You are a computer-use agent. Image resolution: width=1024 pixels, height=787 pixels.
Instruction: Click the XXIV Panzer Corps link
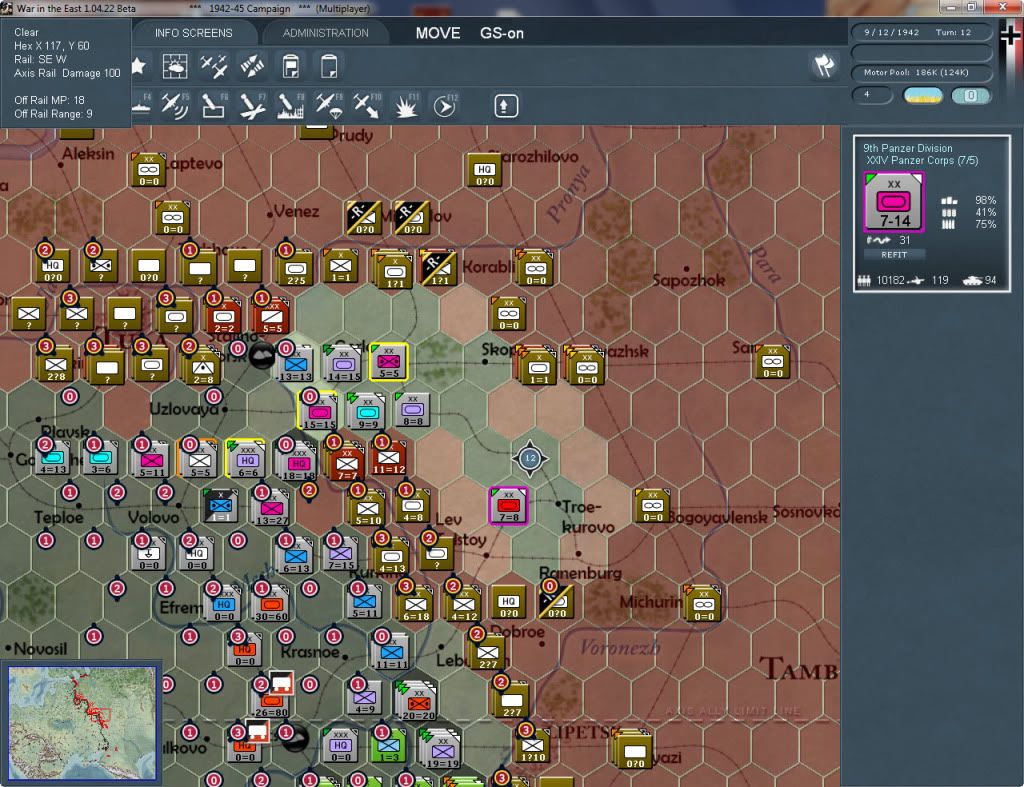point(922,161)
